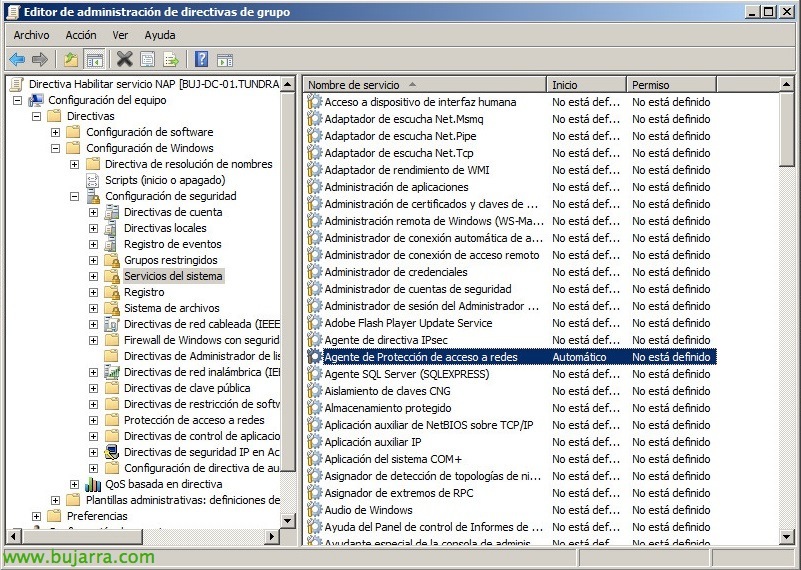Select Directivas de Administrador de lista tree item
801x570 pixels.
(x=202, y=356)
